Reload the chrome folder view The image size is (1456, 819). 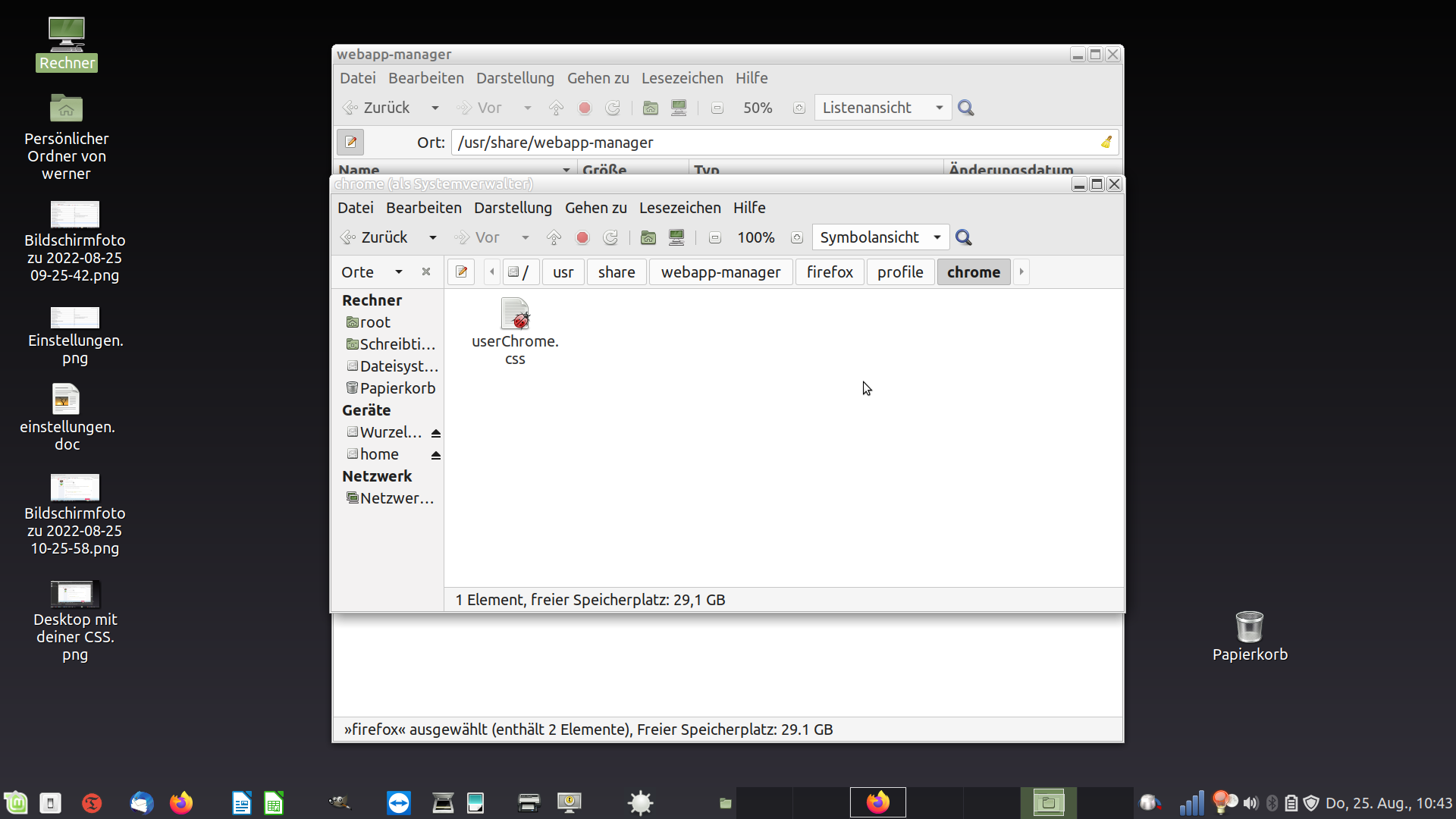coord(610,237)
